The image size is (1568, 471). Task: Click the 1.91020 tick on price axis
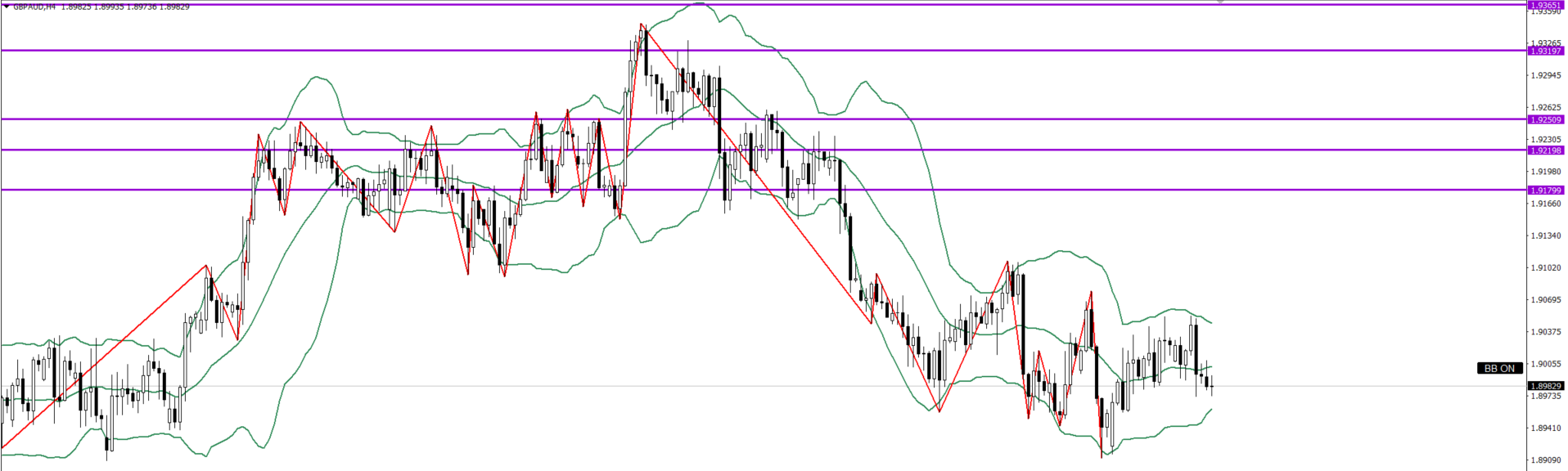1546,267
